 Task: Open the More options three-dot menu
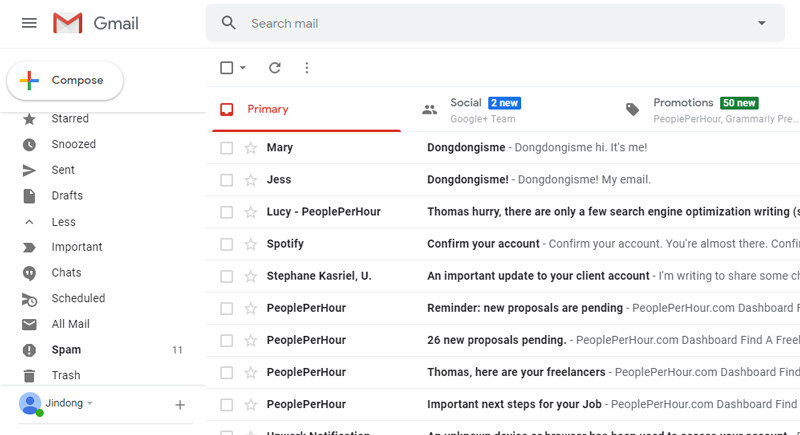coord(306,68)
